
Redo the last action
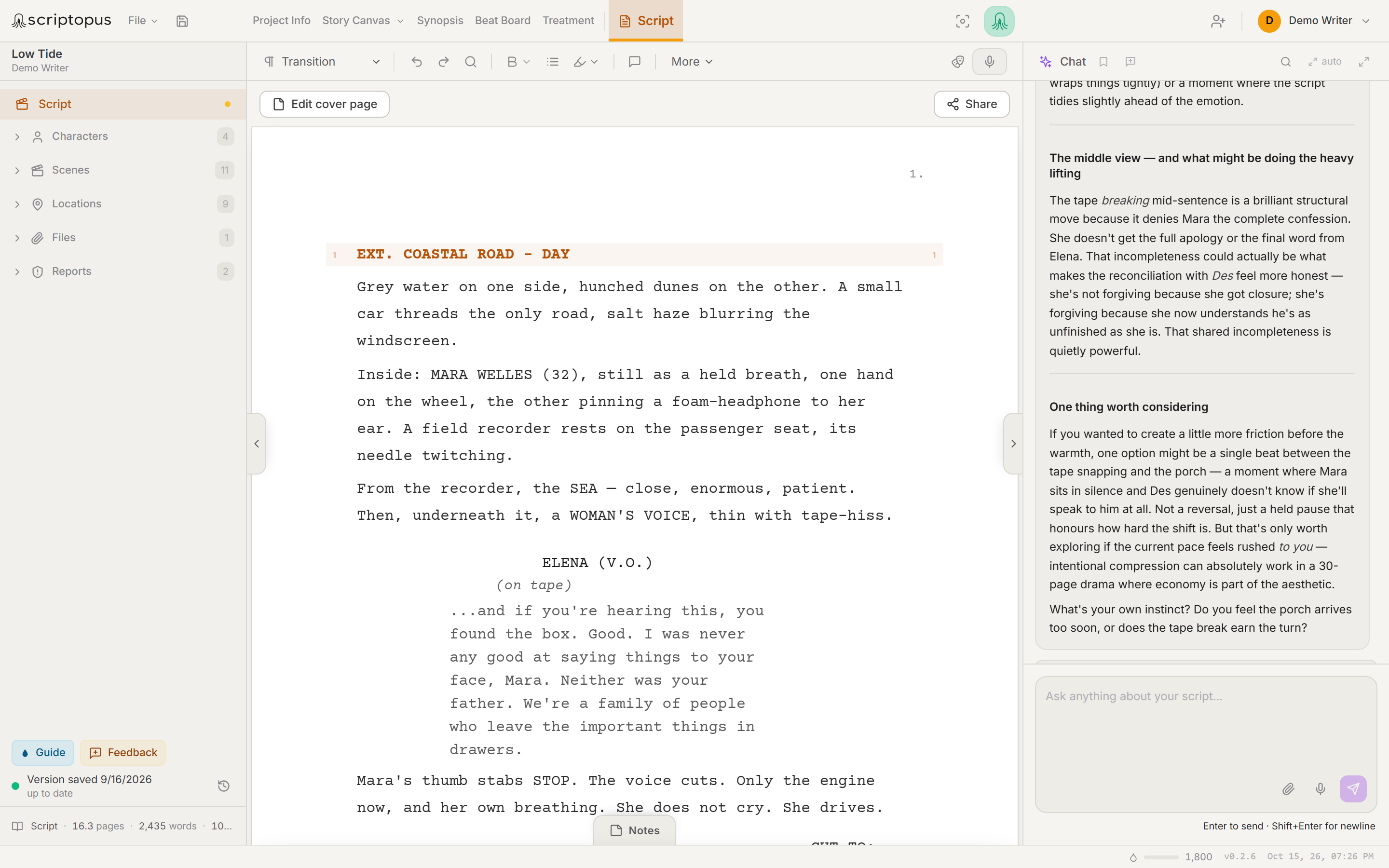tap(444, 61)
